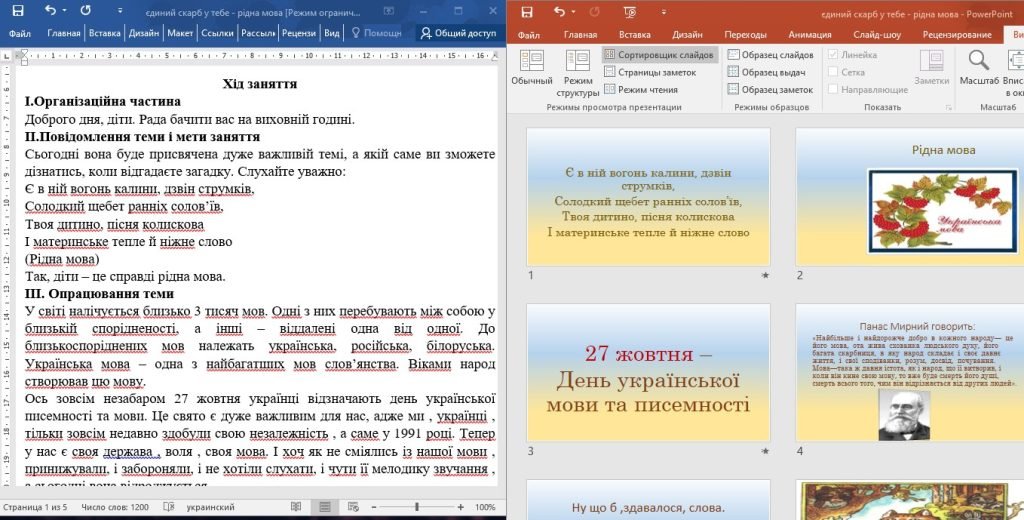This screenshot has width=1024, height=520.
Task: Enable the Сетка gridlines checkbox
Action: click(x=833, y=72)
